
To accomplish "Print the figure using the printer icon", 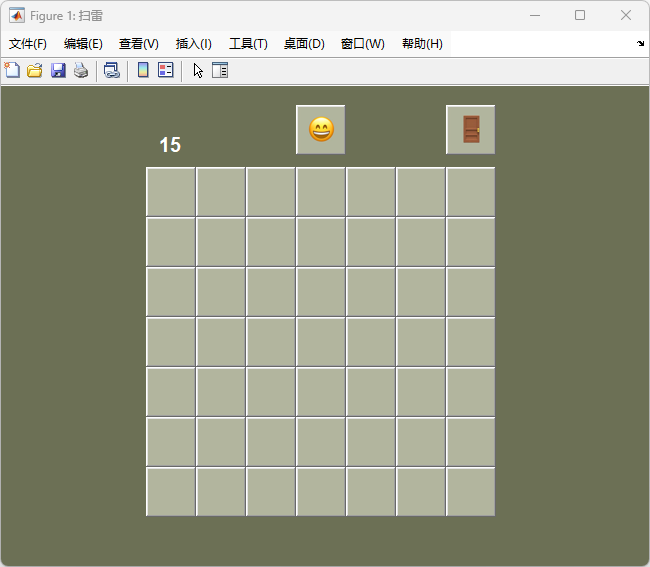I will click(81, 70).
